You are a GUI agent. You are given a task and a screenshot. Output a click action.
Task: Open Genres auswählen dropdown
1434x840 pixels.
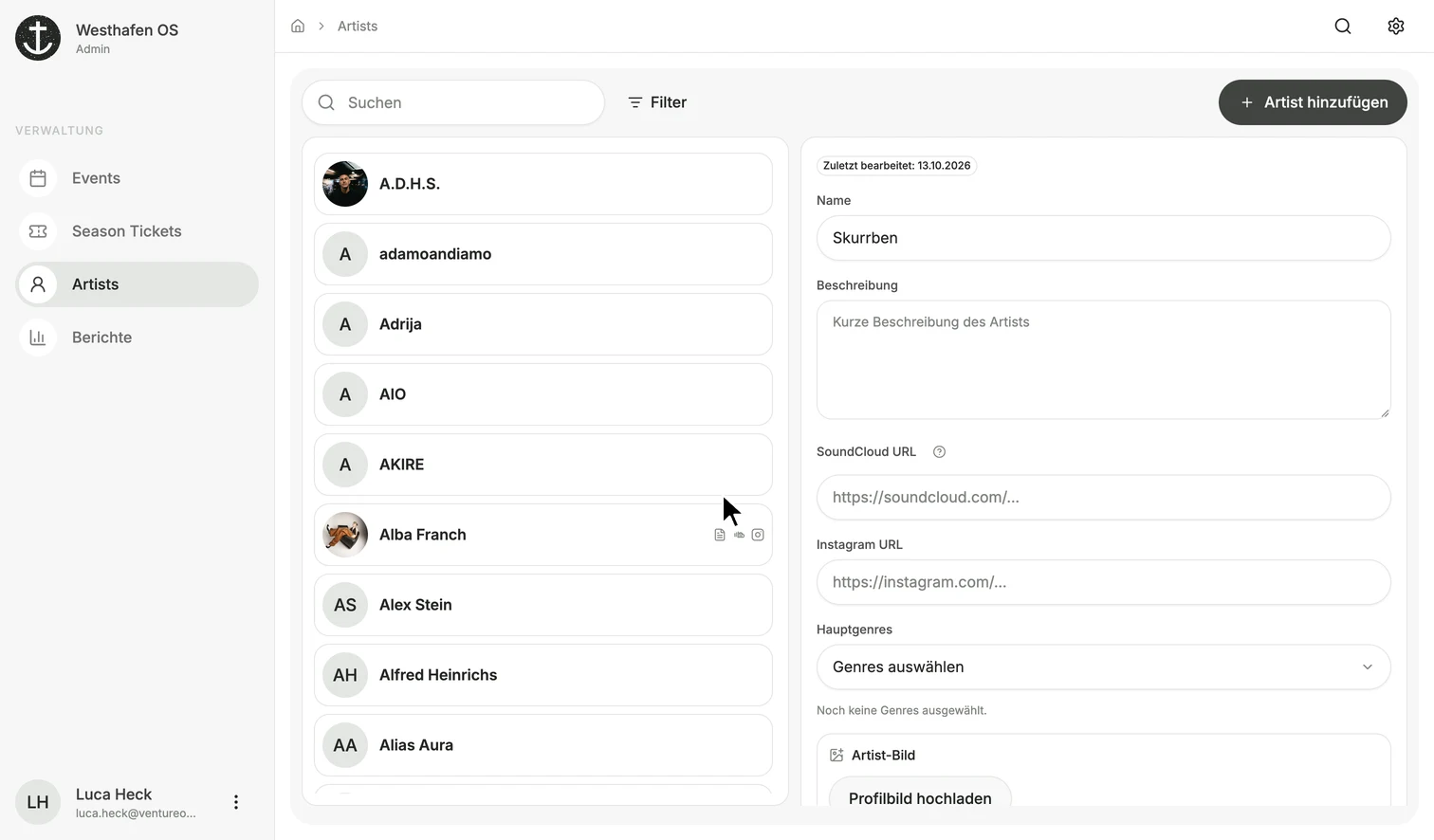pyautogui.click(x=1104, y=667)
